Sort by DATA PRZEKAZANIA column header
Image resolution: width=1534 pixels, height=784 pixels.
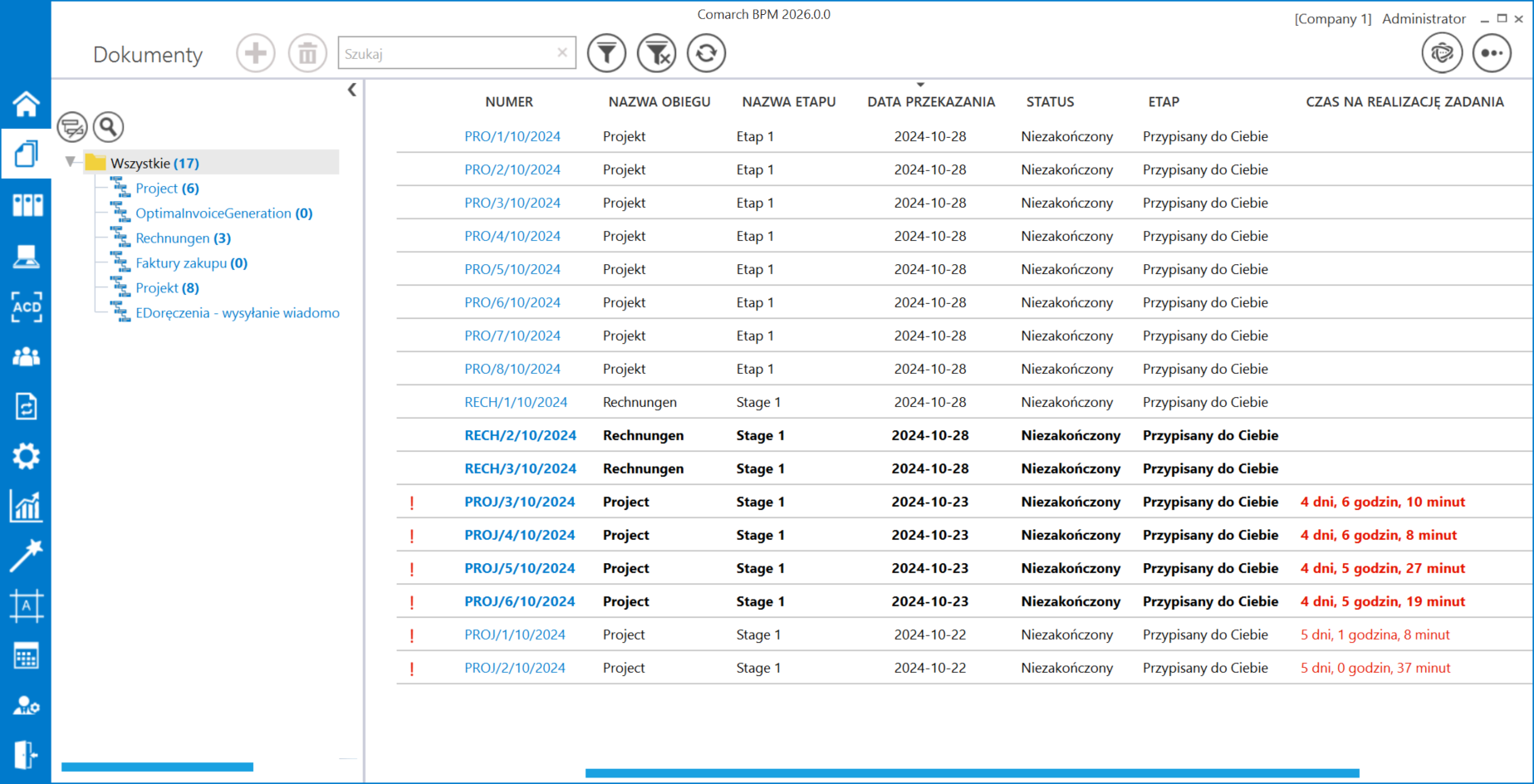click(x=930, y=102)
